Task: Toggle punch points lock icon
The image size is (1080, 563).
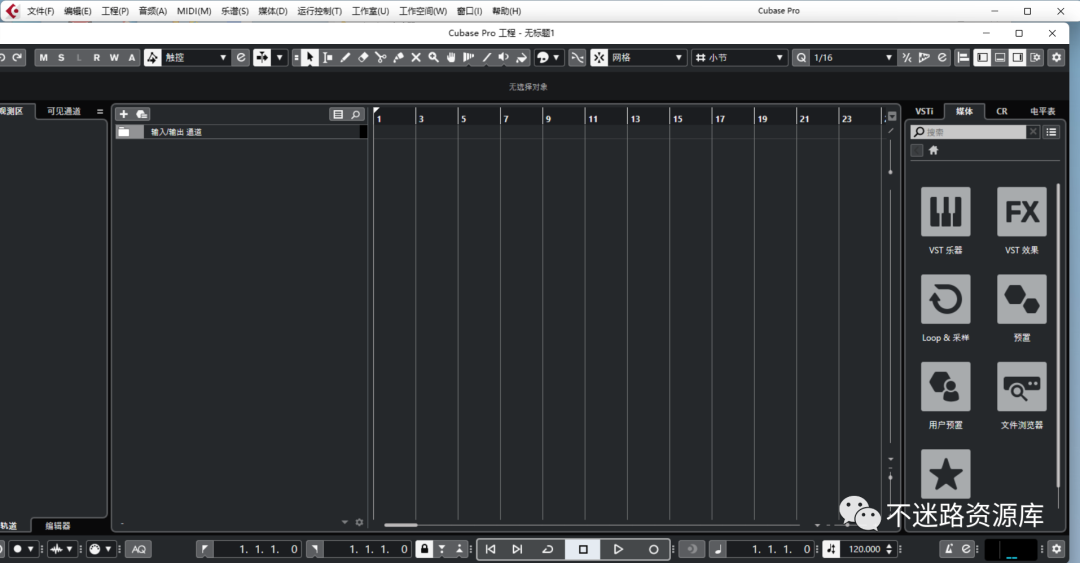Action: pos(424,549)
